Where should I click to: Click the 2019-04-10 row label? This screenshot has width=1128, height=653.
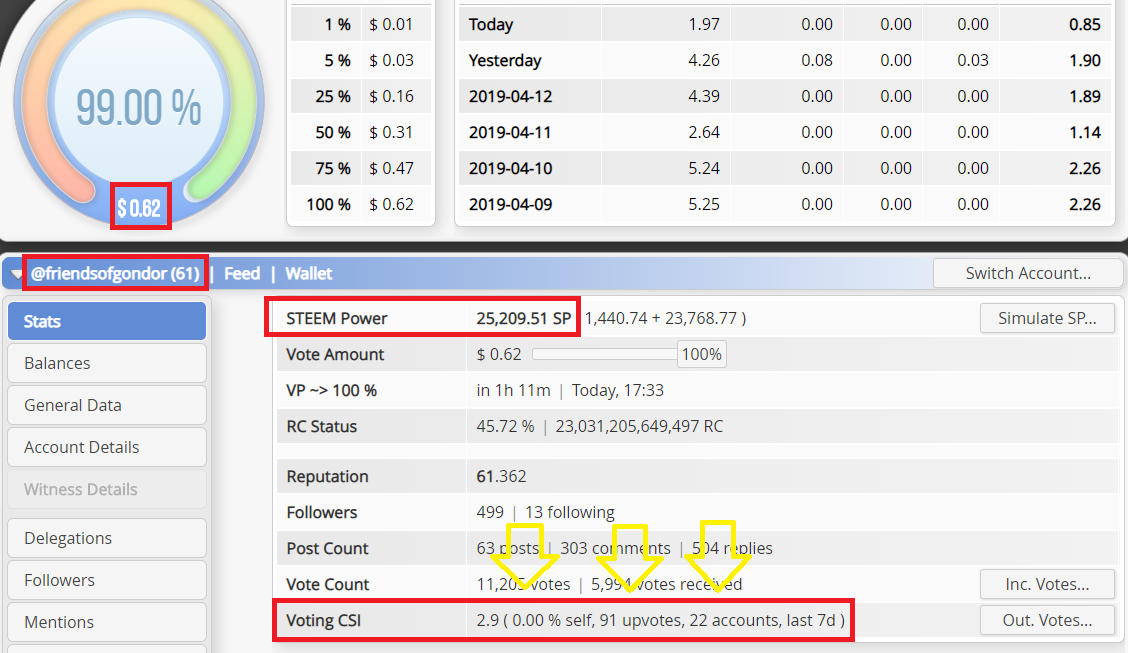coord(510,168)
